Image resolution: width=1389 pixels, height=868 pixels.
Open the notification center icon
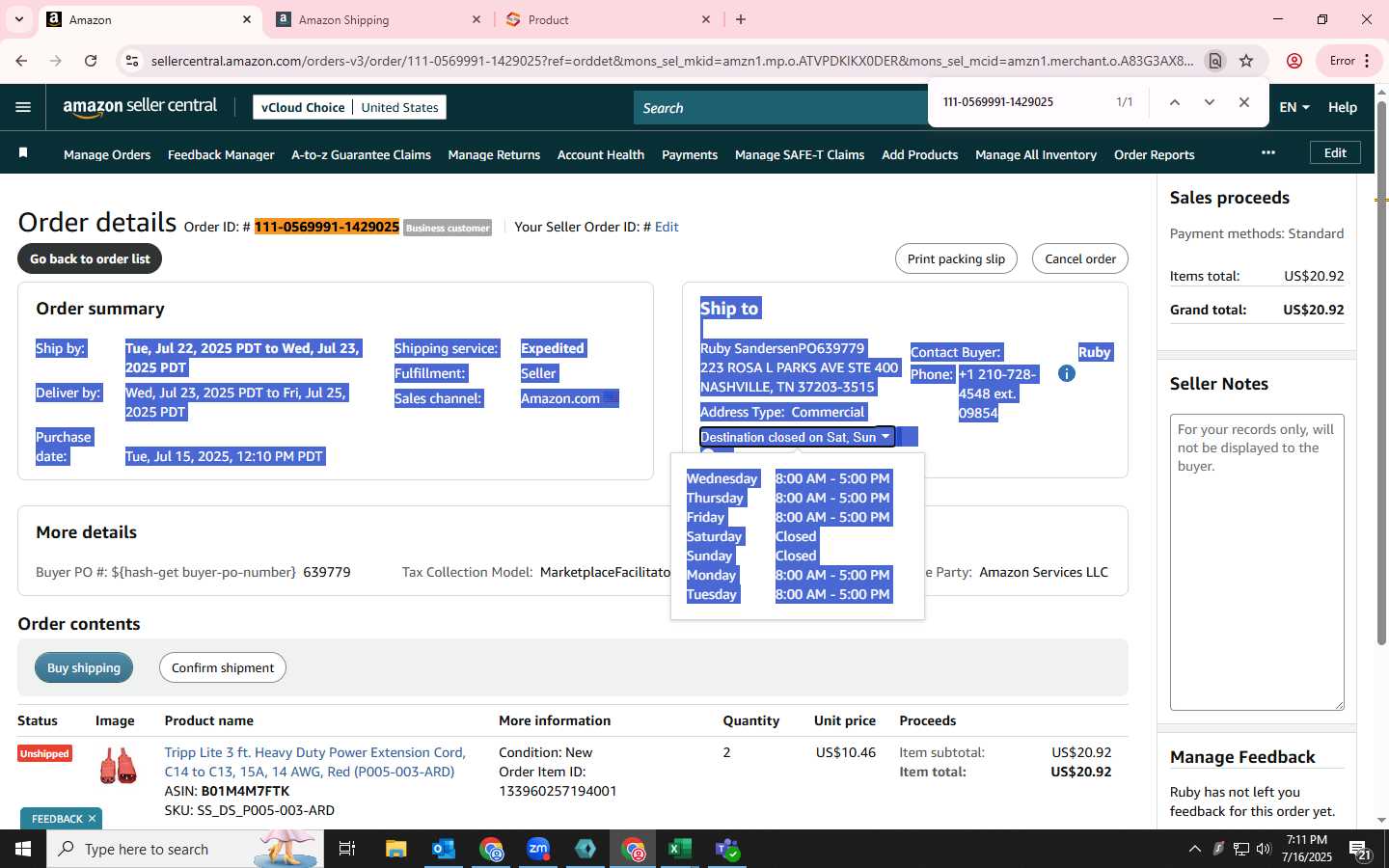tap(1360, 850)
